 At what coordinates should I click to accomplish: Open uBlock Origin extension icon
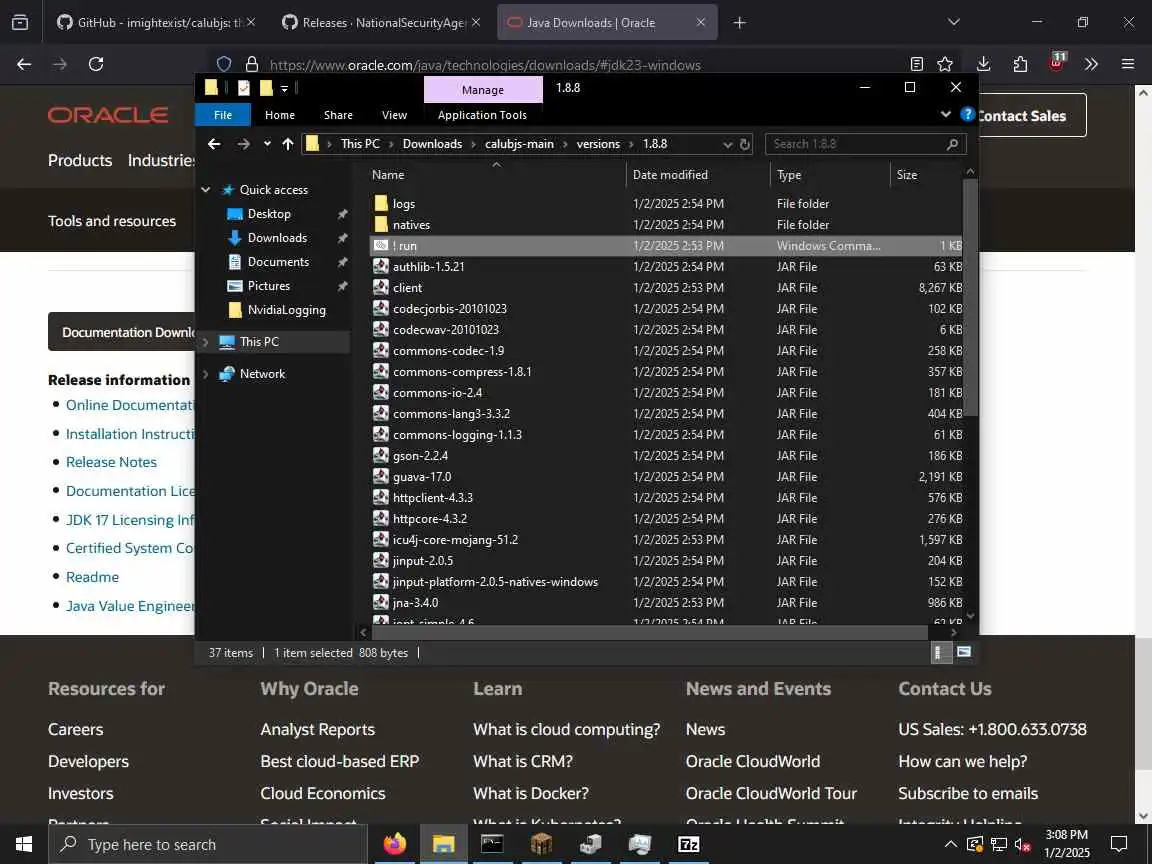(1056, 62)
